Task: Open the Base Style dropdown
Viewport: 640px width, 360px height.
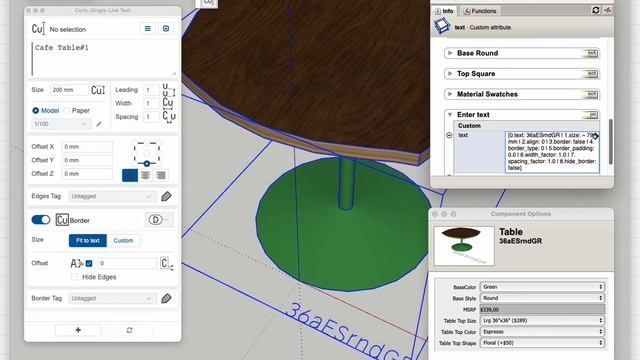Action: [x=542, y=298]
